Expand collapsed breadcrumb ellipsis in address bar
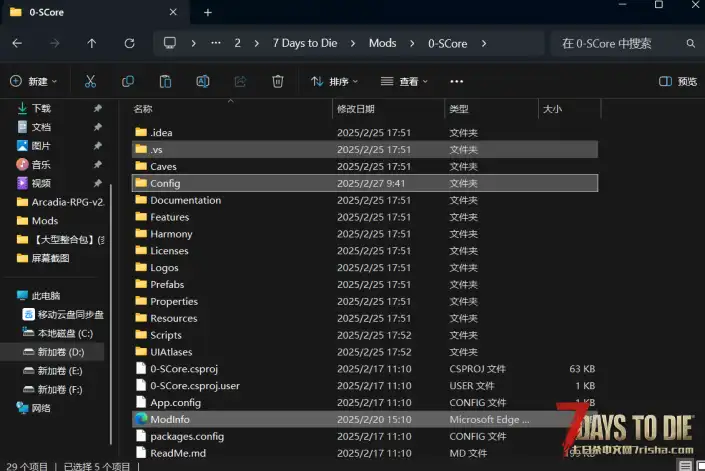The image size is (705, 471). coord(216,43)
